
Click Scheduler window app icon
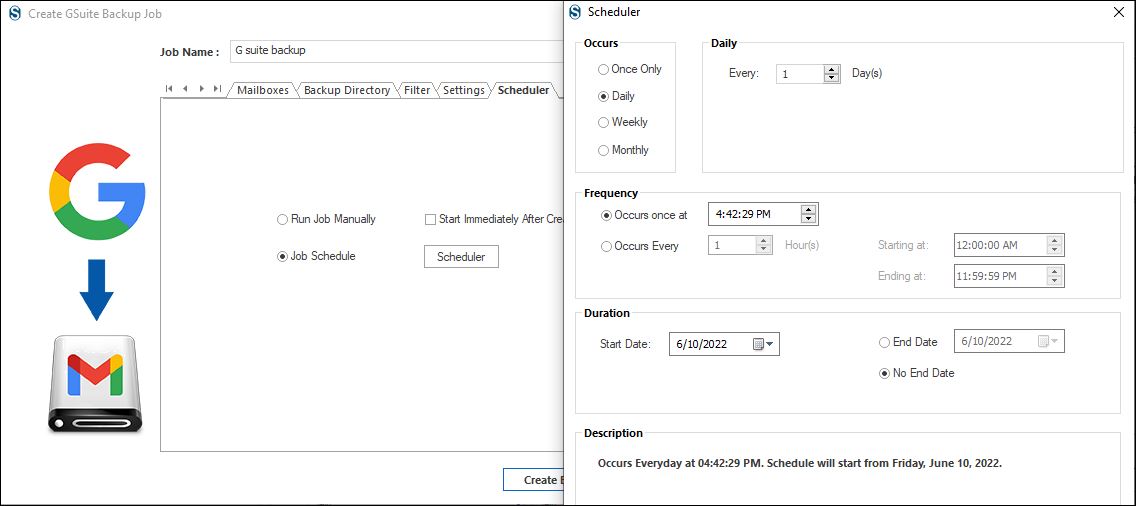tap(575, 12)
